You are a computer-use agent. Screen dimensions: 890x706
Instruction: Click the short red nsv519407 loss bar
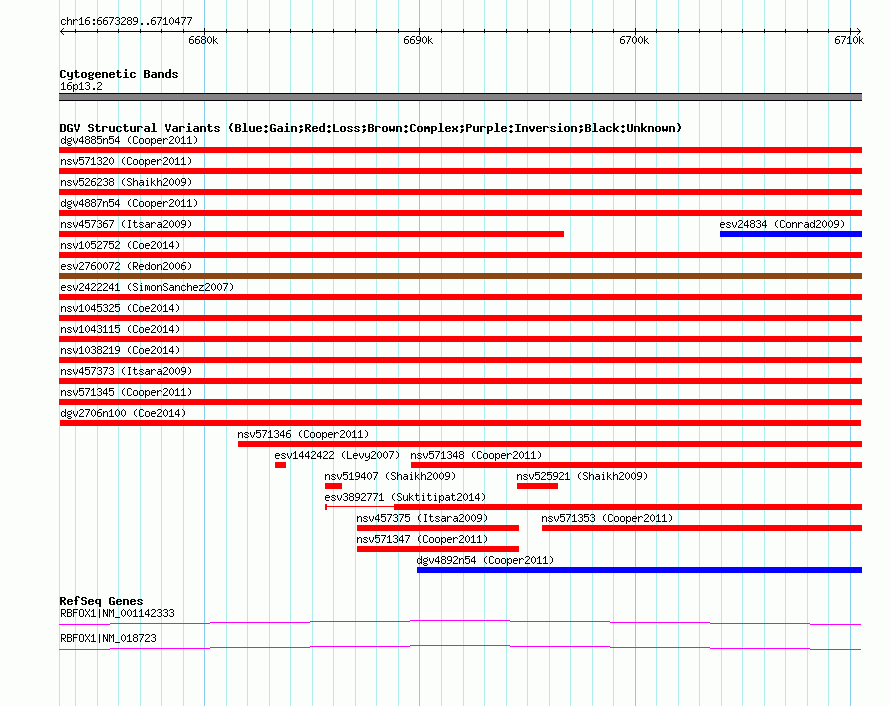[x=333, y=486]
